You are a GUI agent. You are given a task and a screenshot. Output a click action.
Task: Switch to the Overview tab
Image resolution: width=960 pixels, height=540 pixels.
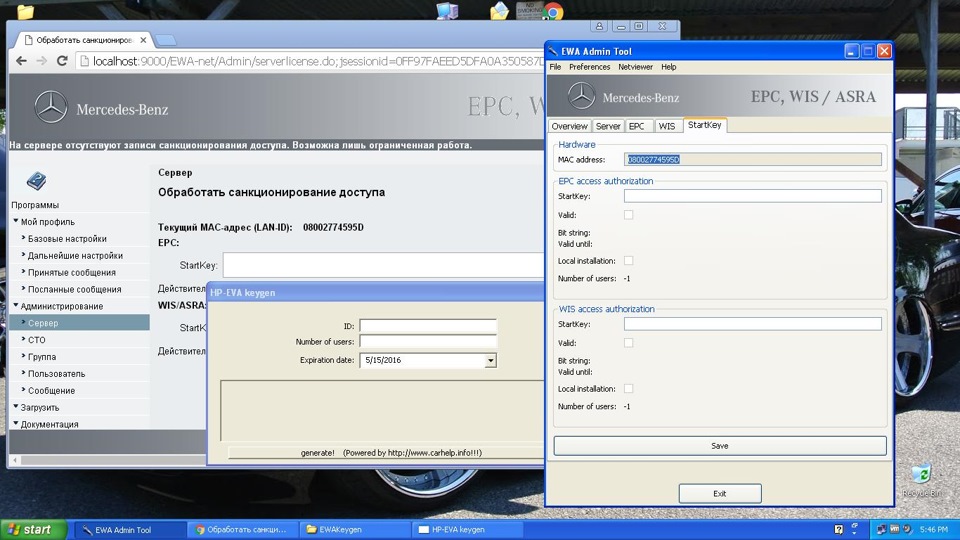569,126
